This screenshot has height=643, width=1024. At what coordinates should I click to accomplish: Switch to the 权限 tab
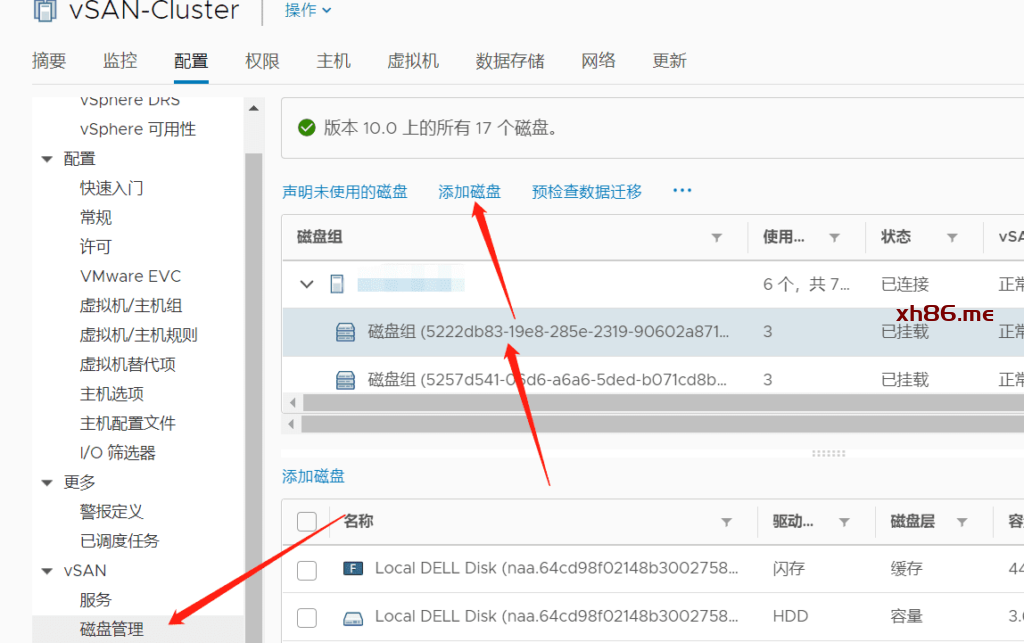click(x=262, y=61)
